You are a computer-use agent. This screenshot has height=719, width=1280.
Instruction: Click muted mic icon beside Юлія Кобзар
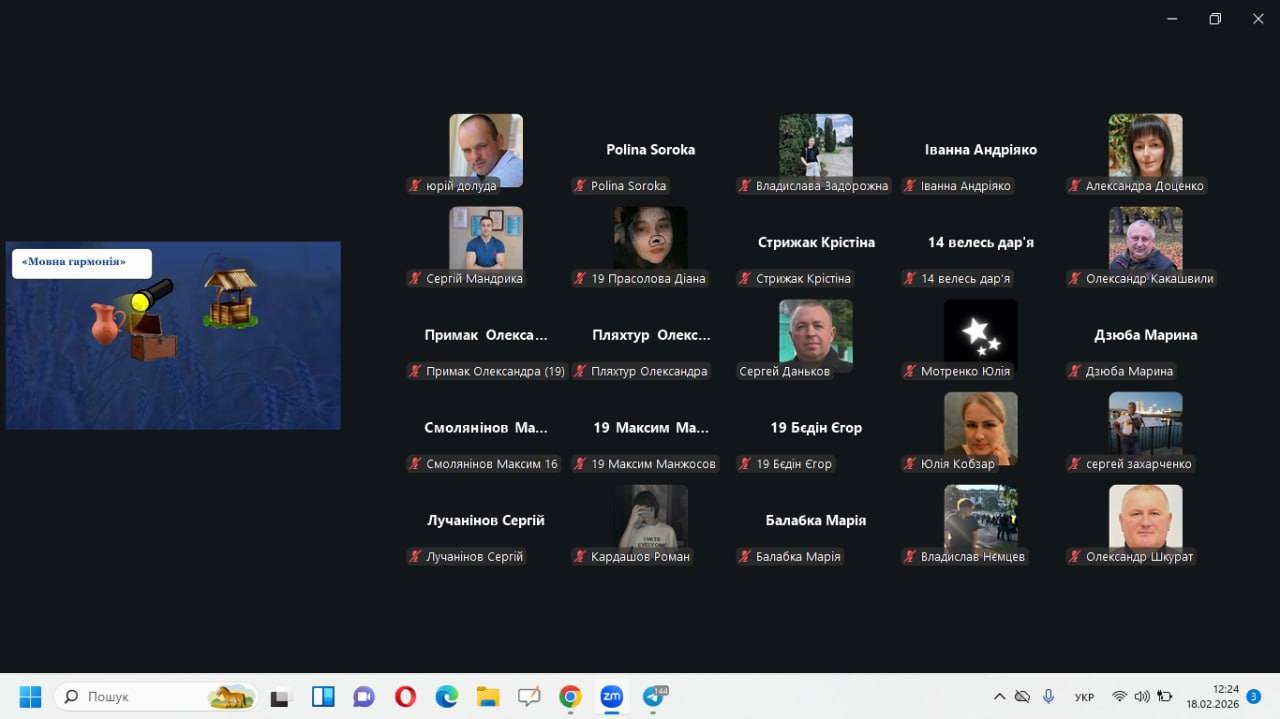click(x=910, y=464)
